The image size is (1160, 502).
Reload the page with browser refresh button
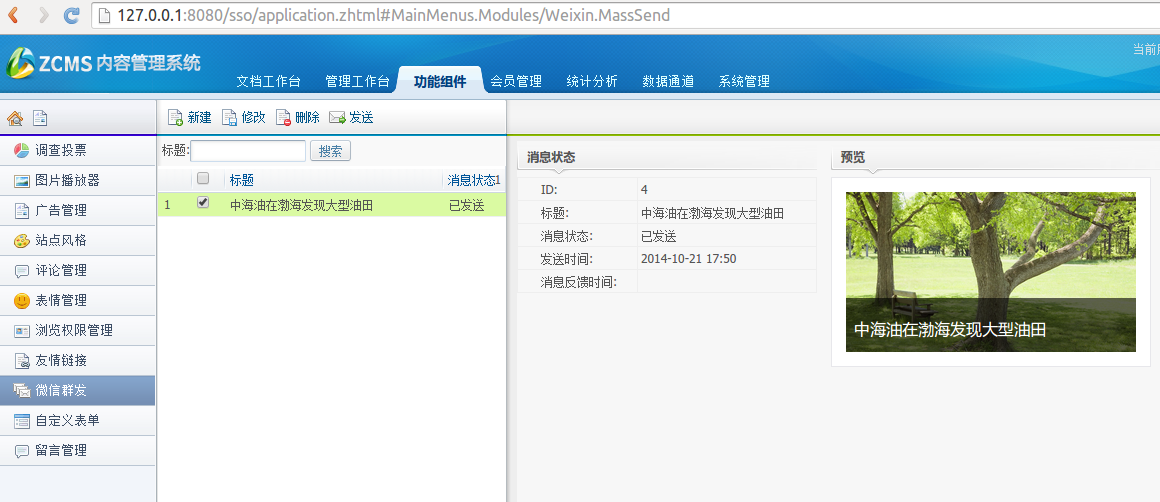[x=71, y=16]
